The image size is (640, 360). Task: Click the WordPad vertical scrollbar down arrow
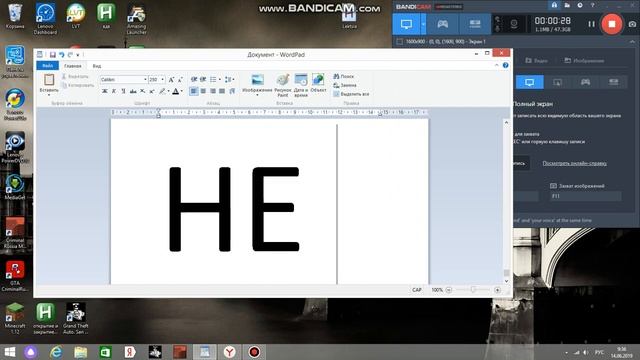[507, 281]
